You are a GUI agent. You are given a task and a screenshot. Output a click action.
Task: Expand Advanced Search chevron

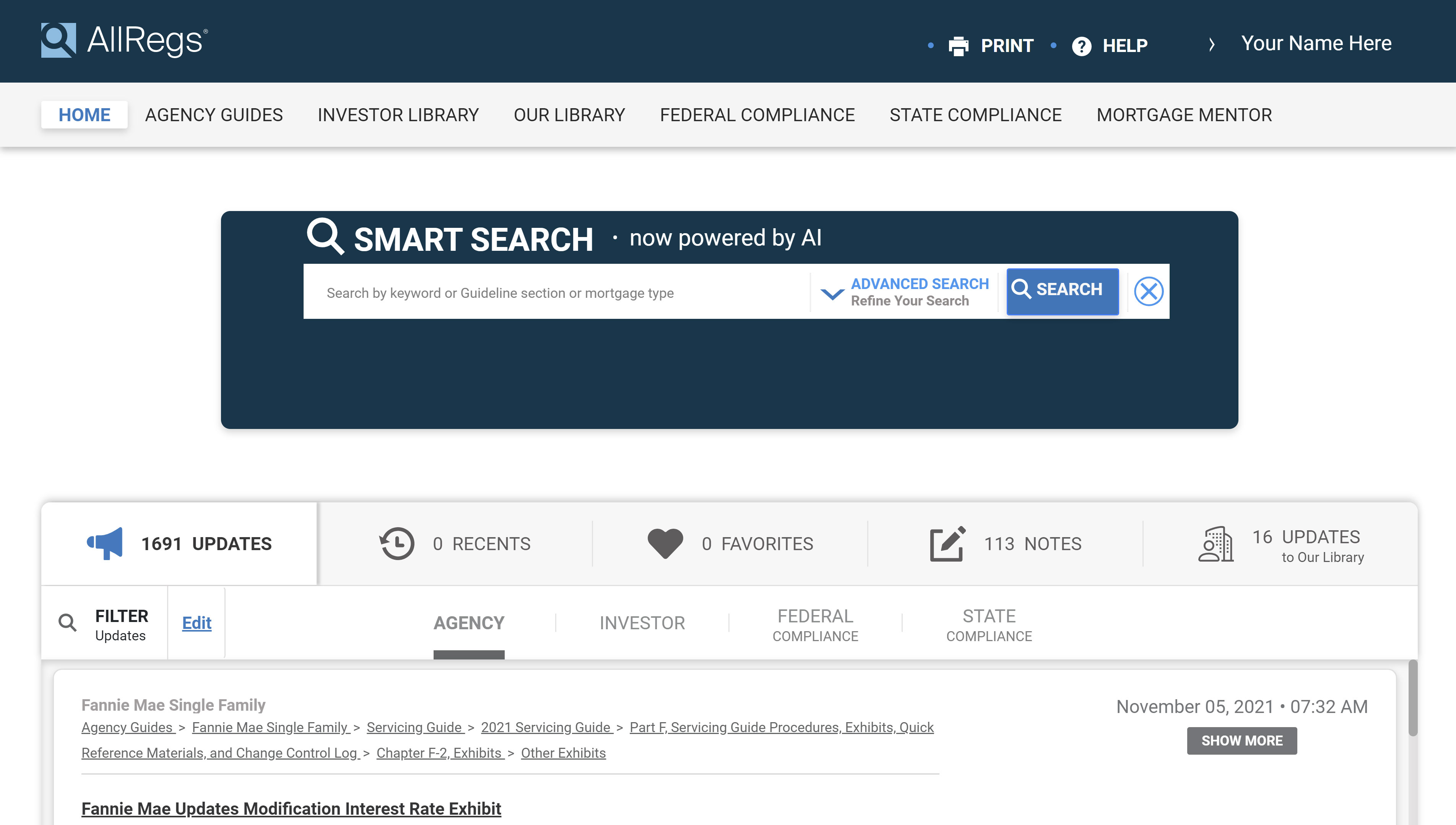[832, 294]
